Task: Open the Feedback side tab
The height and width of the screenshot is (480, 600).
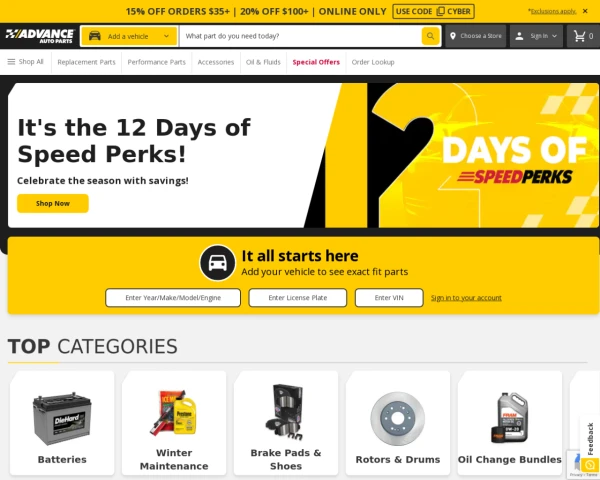Action: click(590, 439)
